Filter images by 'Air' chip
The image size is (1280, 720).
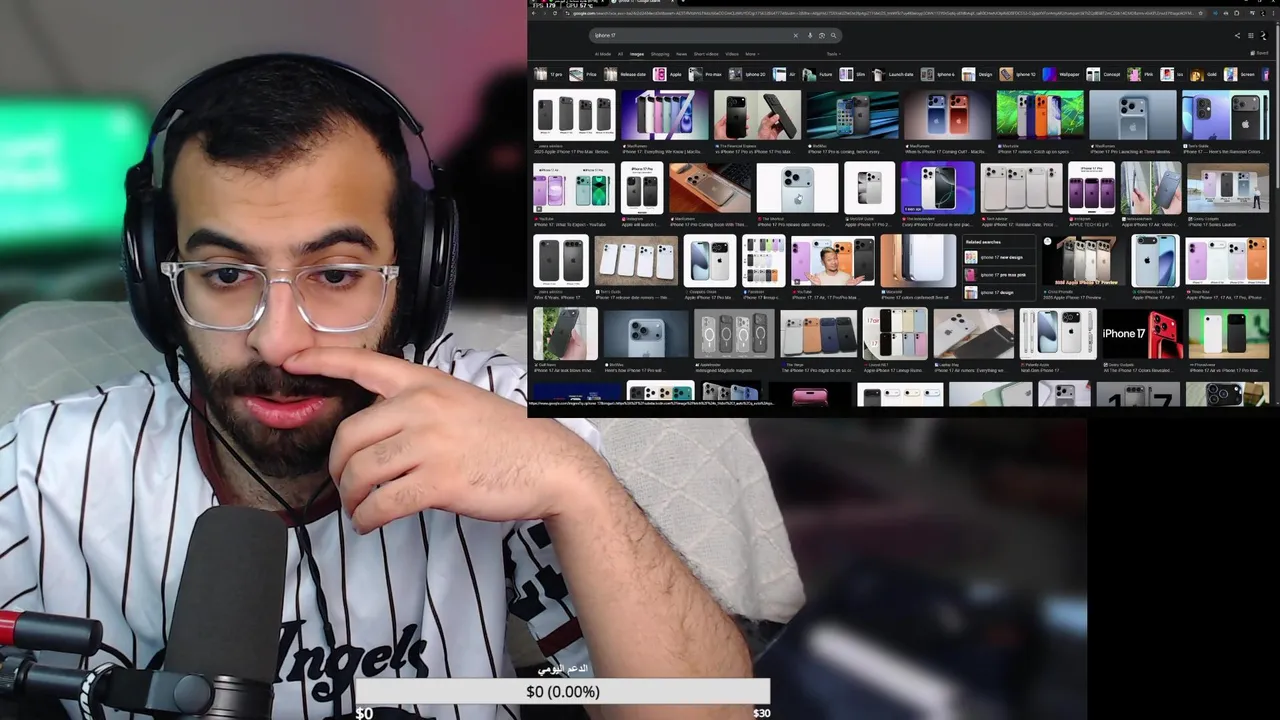pos(784,74)
